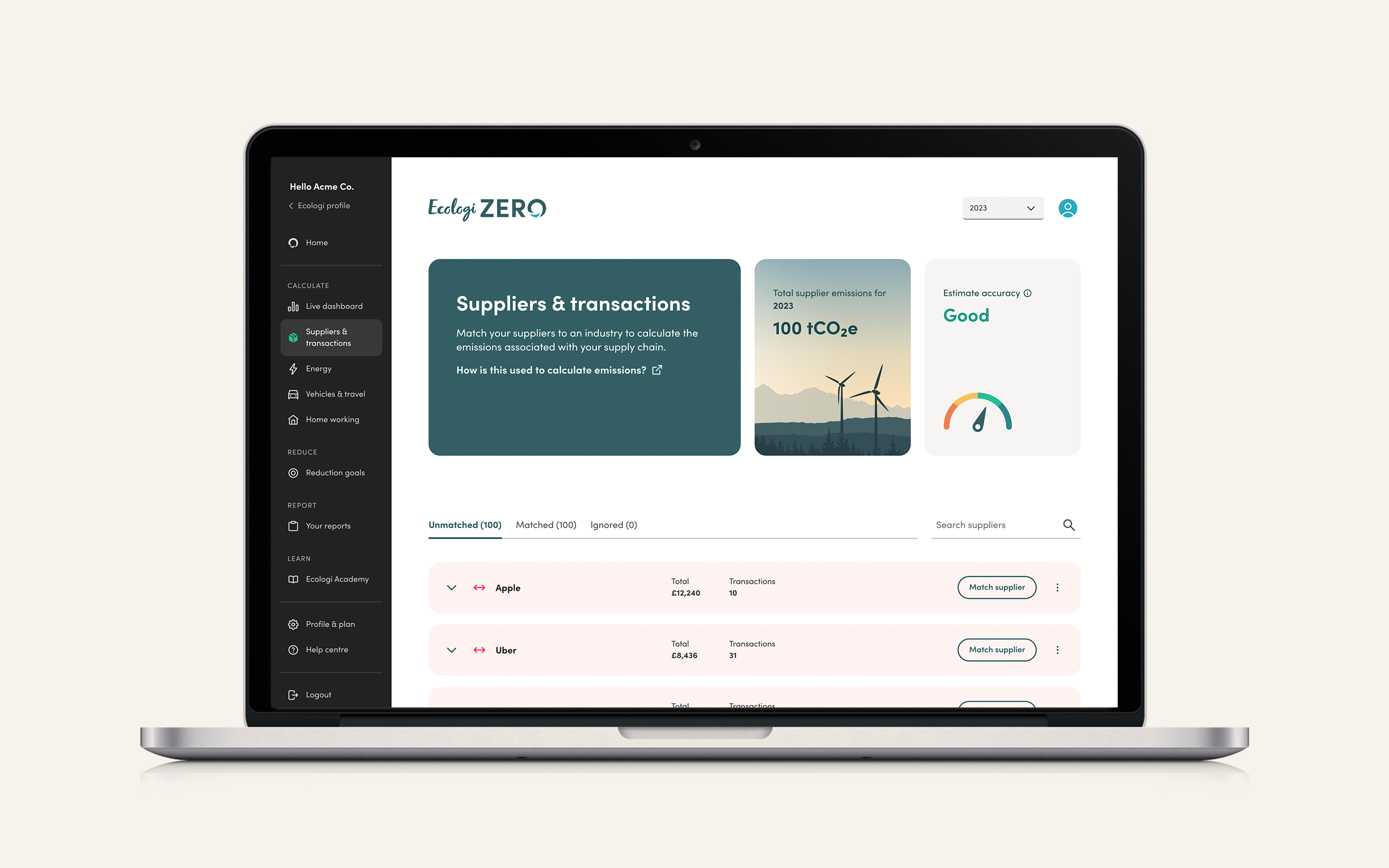This screenshot has height=868, width=1389.
Task: Open the 2023 year dropdown
Action: (1001, 207)
